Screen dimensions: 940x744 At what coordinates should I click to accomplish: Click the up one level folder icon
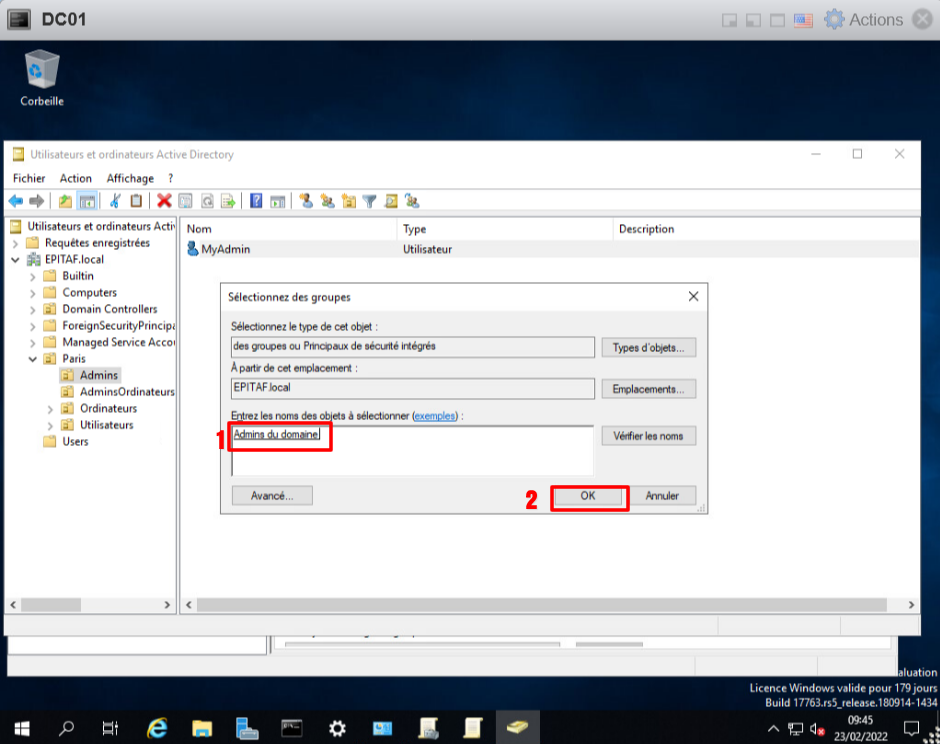(65, 201)
